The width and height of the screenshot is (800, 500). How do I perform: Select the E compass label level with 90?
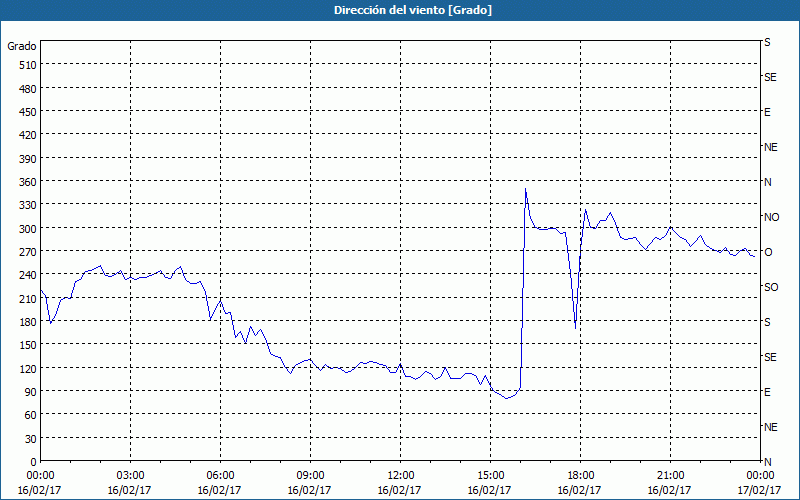pyautogui.click(x=767, y=392)
